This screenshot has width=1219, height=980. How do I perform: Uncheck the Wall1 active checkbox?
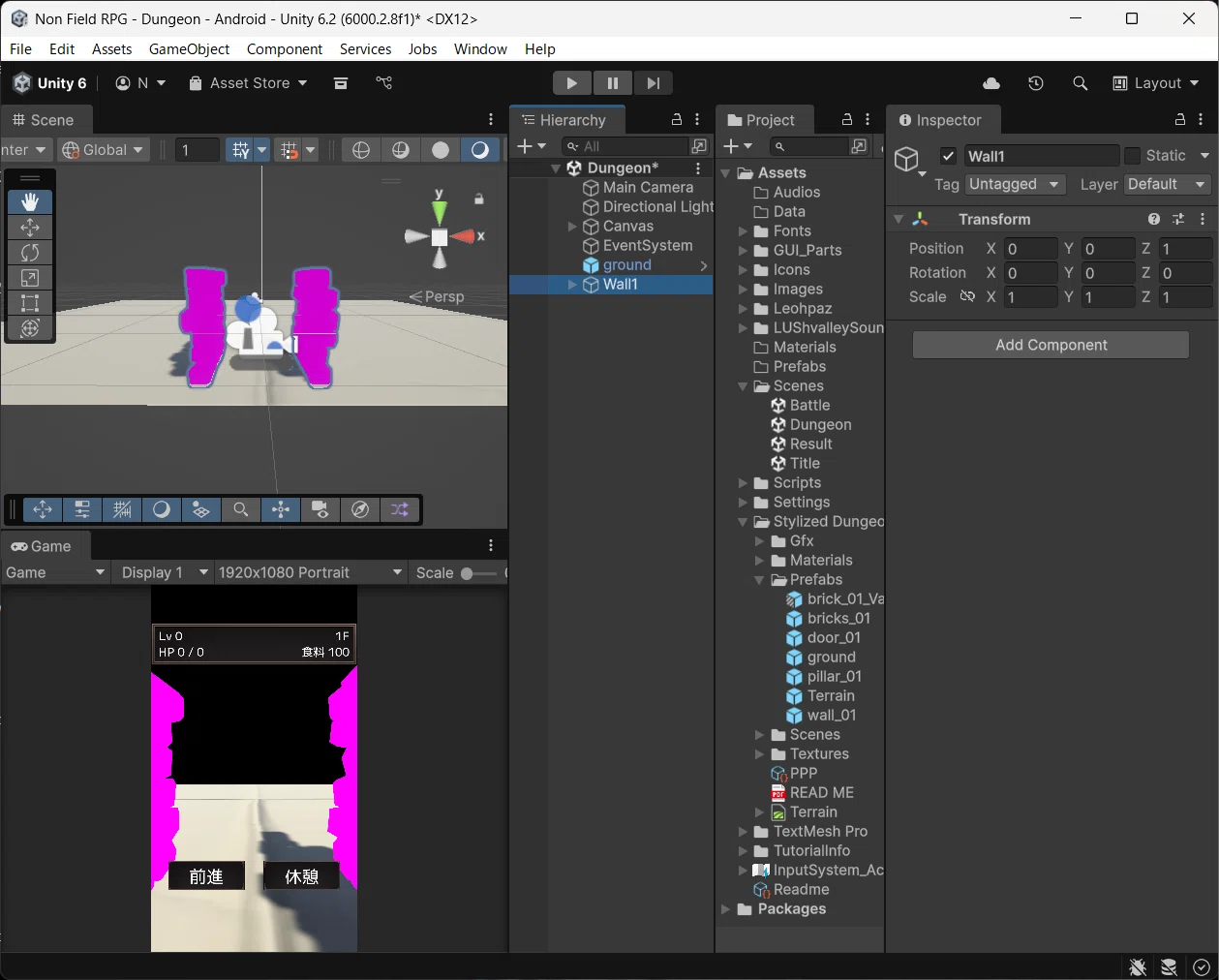click(x=948, y=156)
